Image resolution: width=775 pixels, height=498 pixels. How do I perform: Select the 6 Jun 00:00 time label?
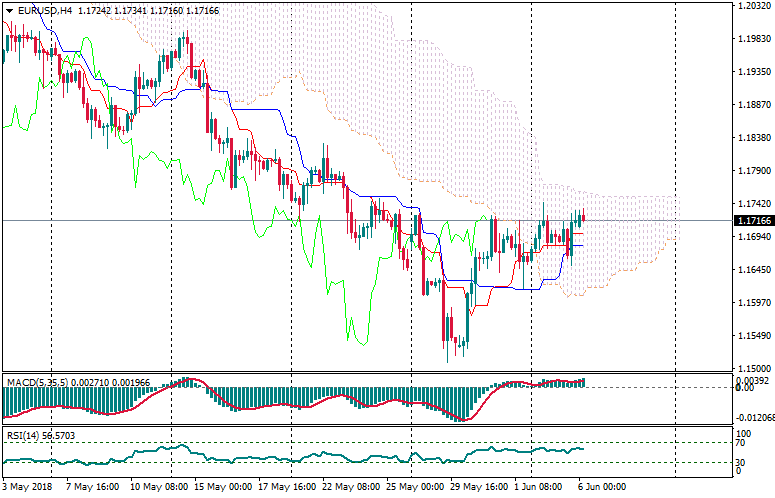pyautogui.click(x=603, y=488)
